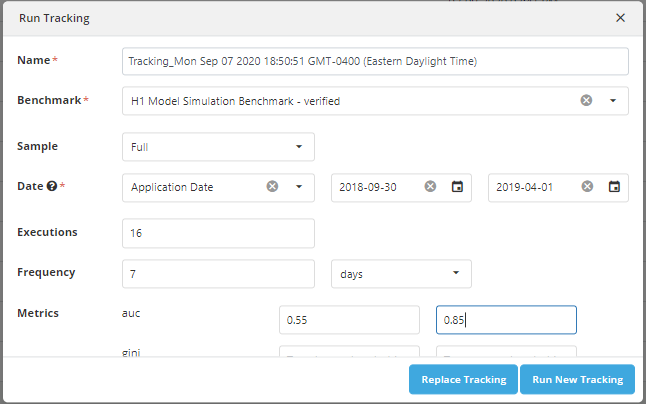Open calendar picker for 2019-04-01 end date
The image size is (646, 404).
614,187
